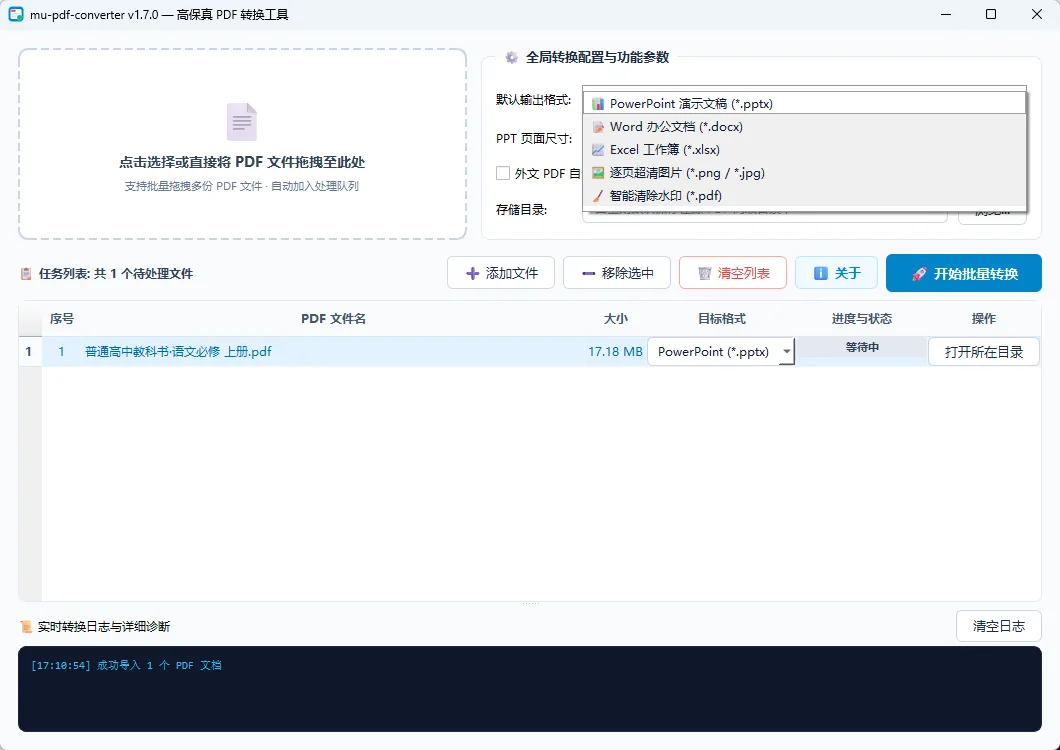Choose Excel 工作簿 (*.xlsx) option
This screenshot has width=1060, height=750.
[x=804, y=149]
